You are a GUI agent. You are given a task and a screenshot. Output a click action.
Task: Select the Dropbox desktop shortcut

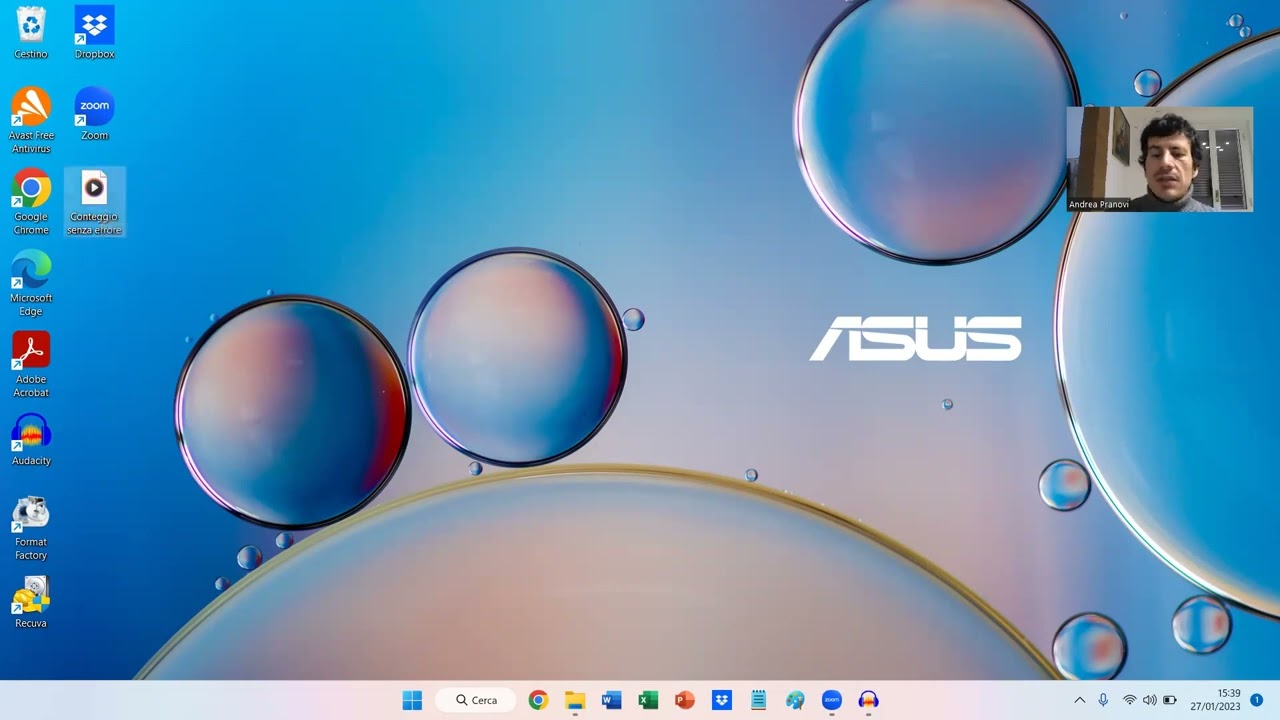pyautogui.click(x=94, y=32)
